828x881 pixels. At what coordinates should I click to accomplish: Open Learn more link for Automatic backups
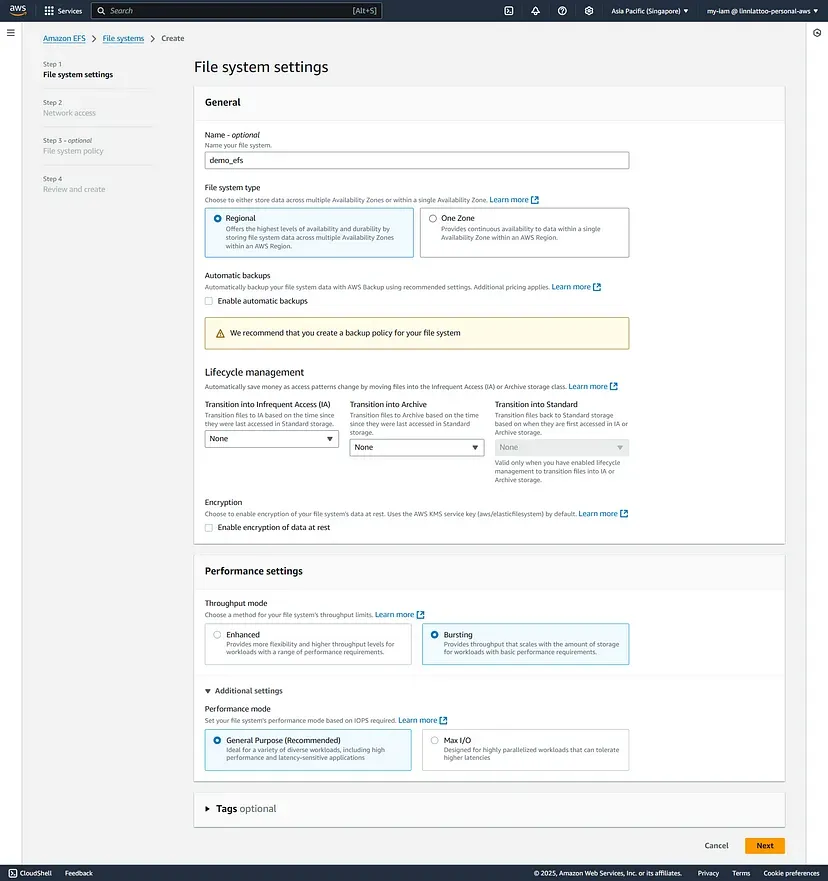click(571, 287)
